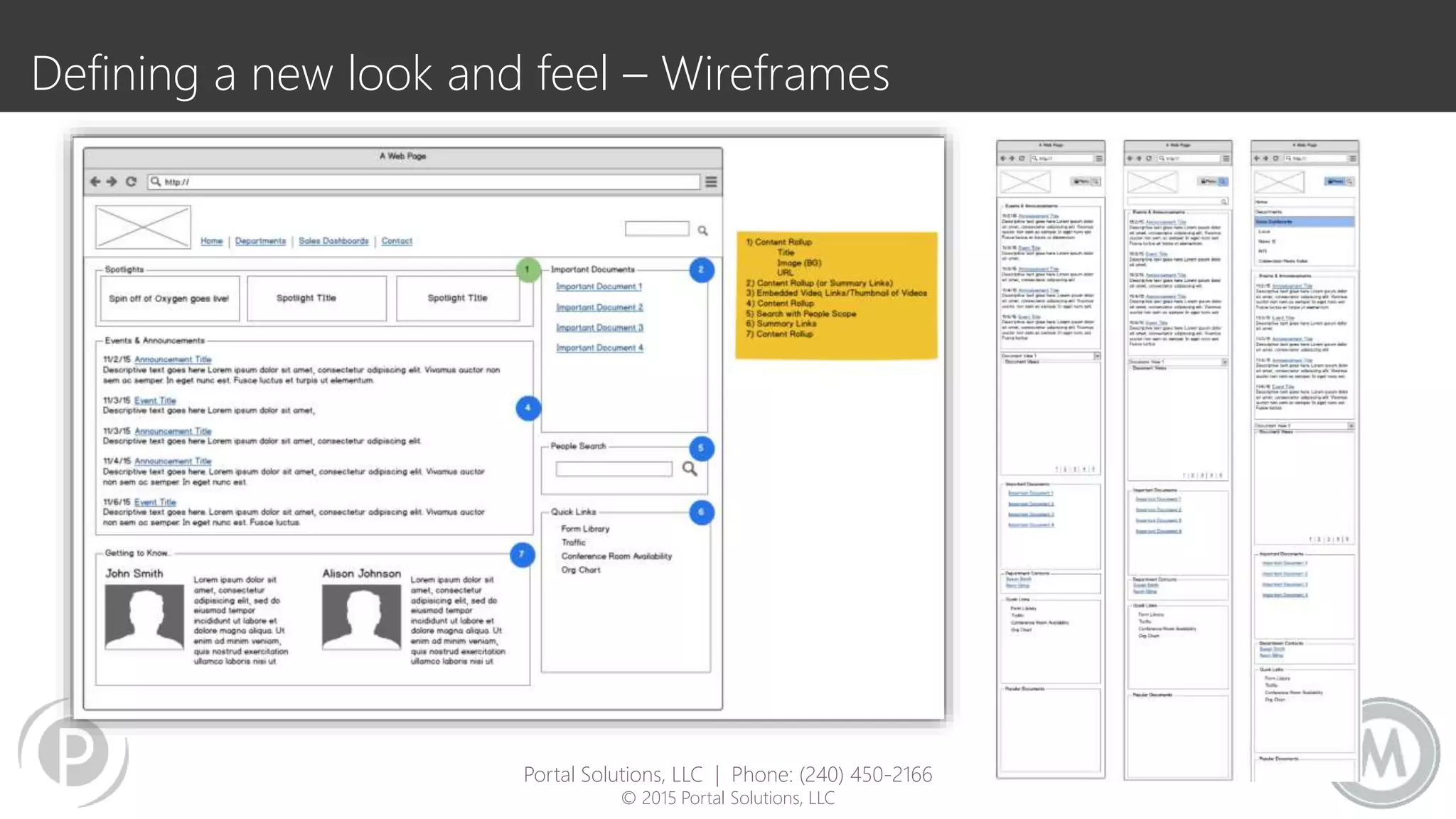Click the refresh icon in the third mobile wireframe

click(1275, 159)
